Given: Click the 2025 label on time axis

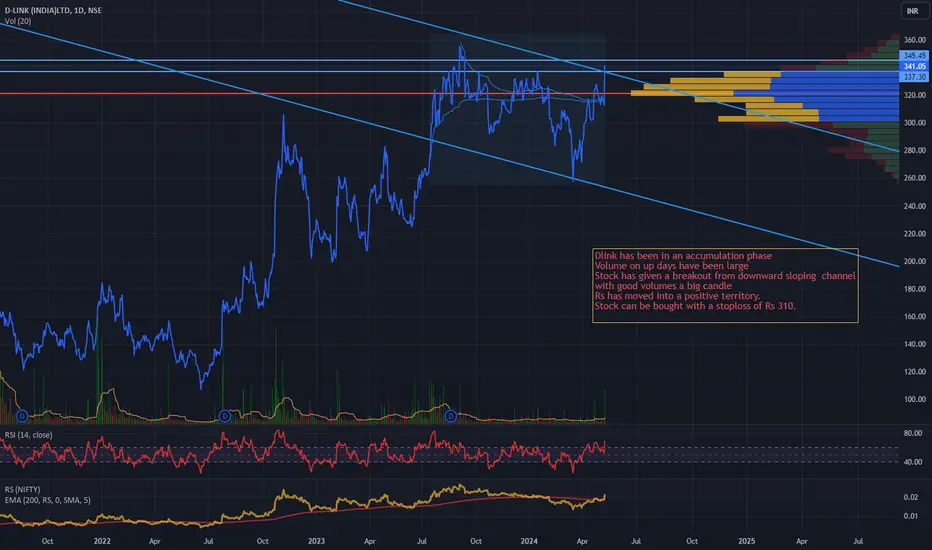Looking at the screenshot, I should coord(747,541).
